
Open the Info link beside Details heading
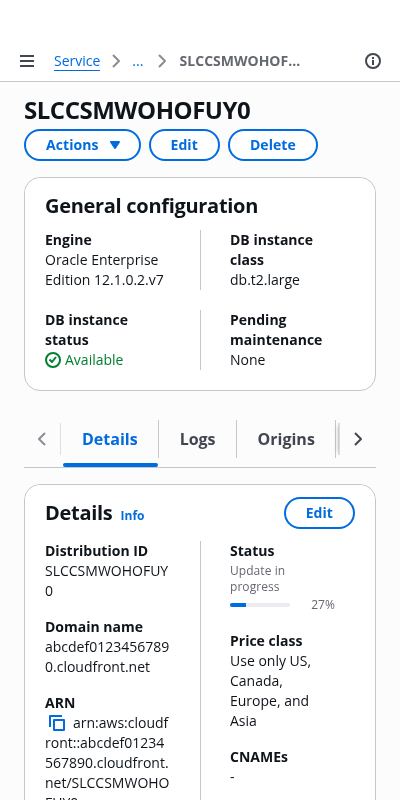click(132, 516)
